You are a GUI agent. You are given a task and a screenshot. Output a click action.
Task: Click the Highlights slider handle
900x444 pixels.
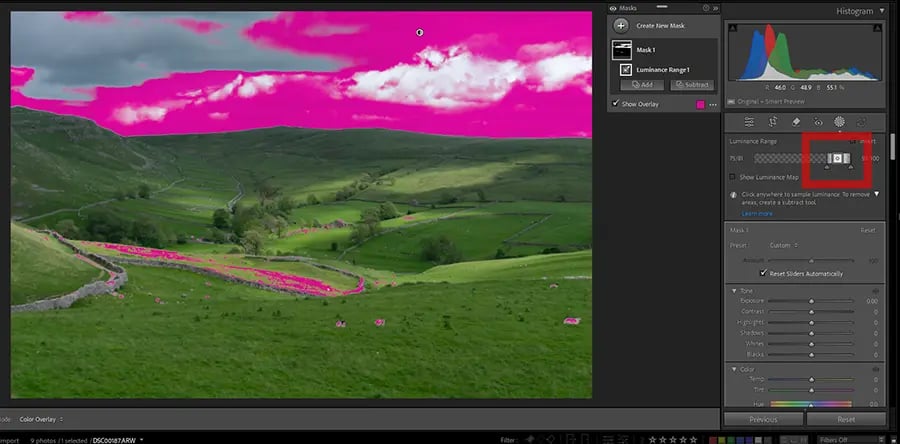click(x=811, y=323)
